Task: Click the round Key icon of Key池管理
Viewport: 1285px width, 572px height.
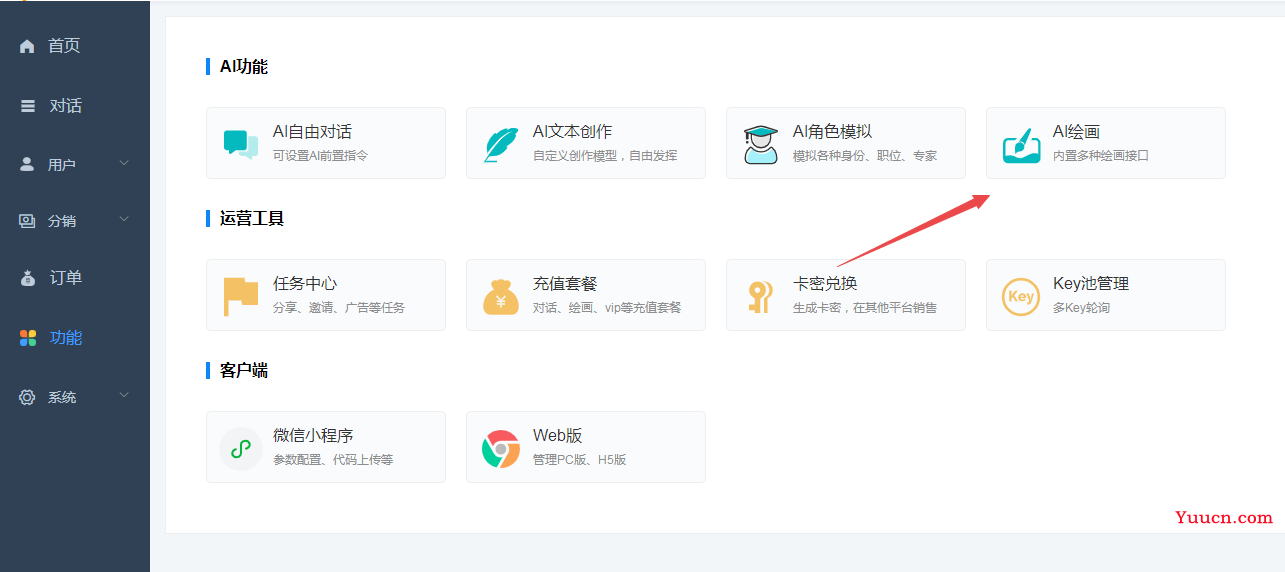Action: (x=1021, y=297)
